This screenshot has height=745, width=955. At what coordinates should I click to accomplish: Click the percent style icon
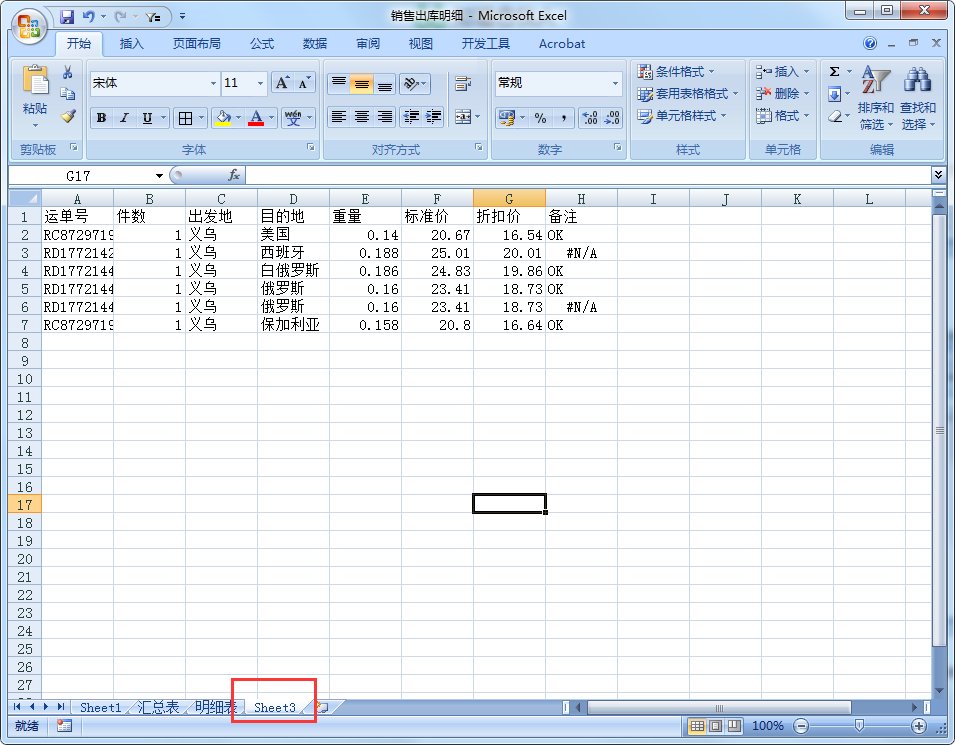(540, 118)
